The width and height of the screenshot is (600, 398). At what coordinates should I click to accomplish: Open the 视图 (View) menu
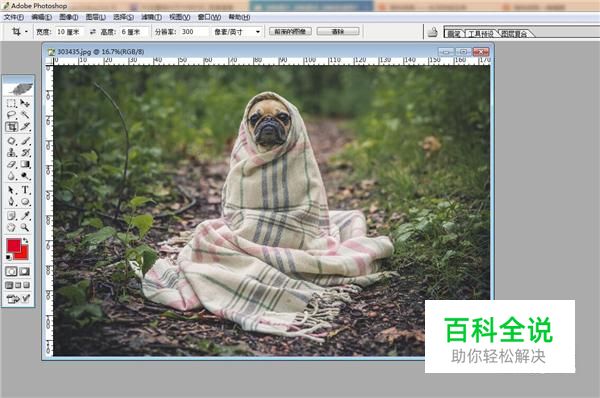pos(179,17)
